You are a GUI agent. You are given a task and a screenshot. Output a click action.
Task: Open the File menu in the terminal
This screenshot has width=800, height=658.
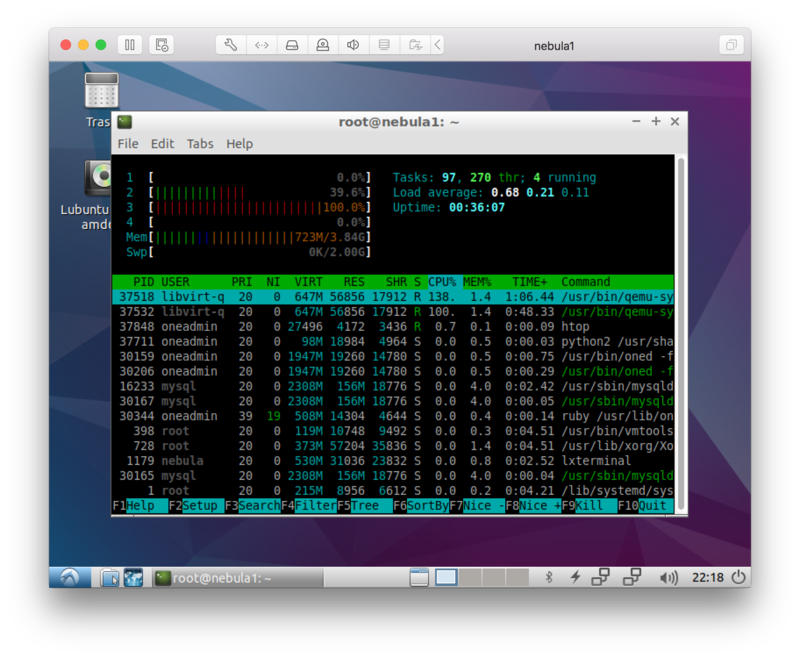tap(127, 143)
